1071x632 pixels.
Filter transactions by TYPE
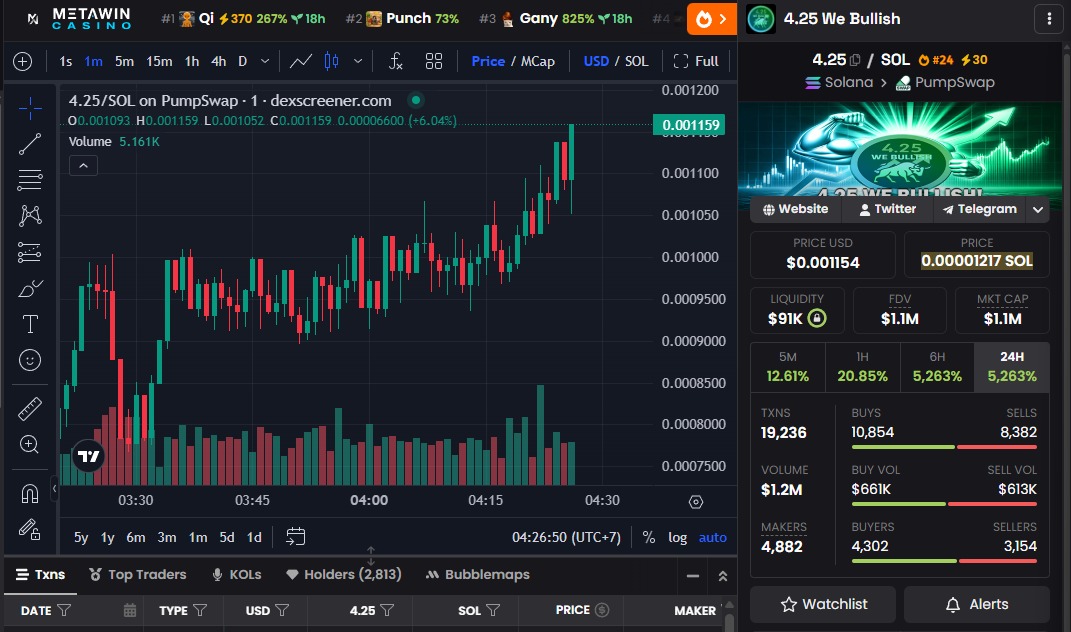200,610
